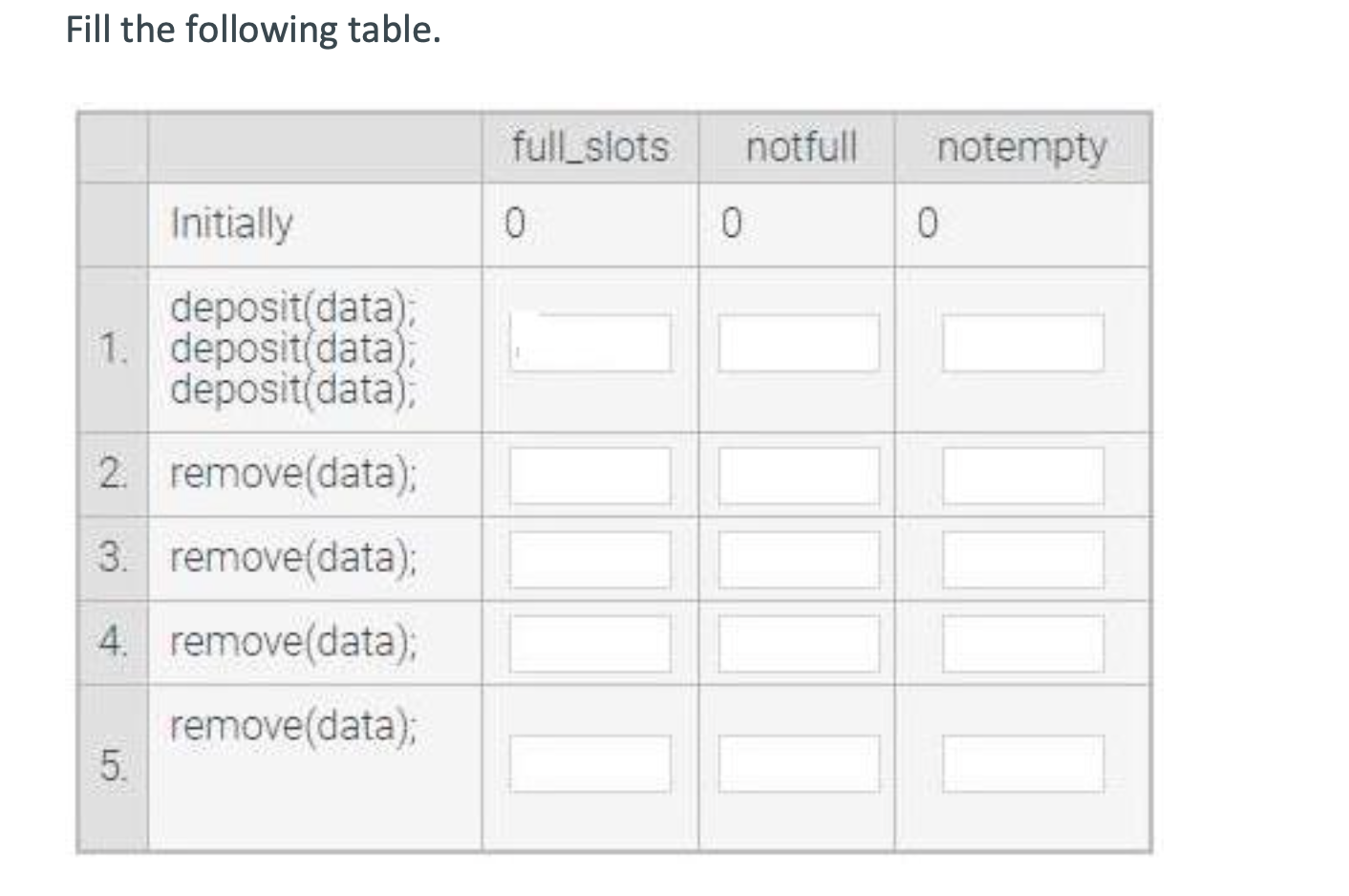Focus notempty box in row 3
This screenshot has height=896, width=1349.
(1023, 560)
